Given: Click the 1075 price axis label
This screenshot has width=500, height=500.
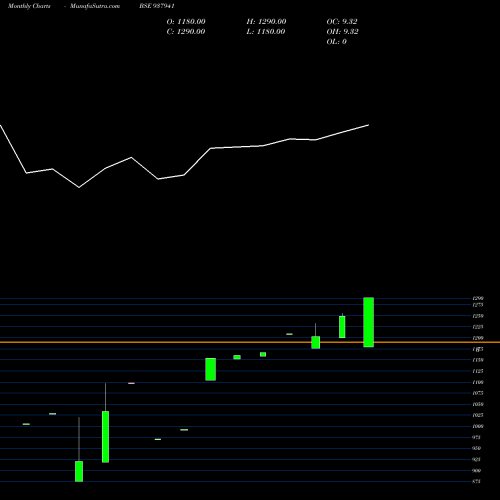Looking at the screenshot, I should click(x=478, y=393).
